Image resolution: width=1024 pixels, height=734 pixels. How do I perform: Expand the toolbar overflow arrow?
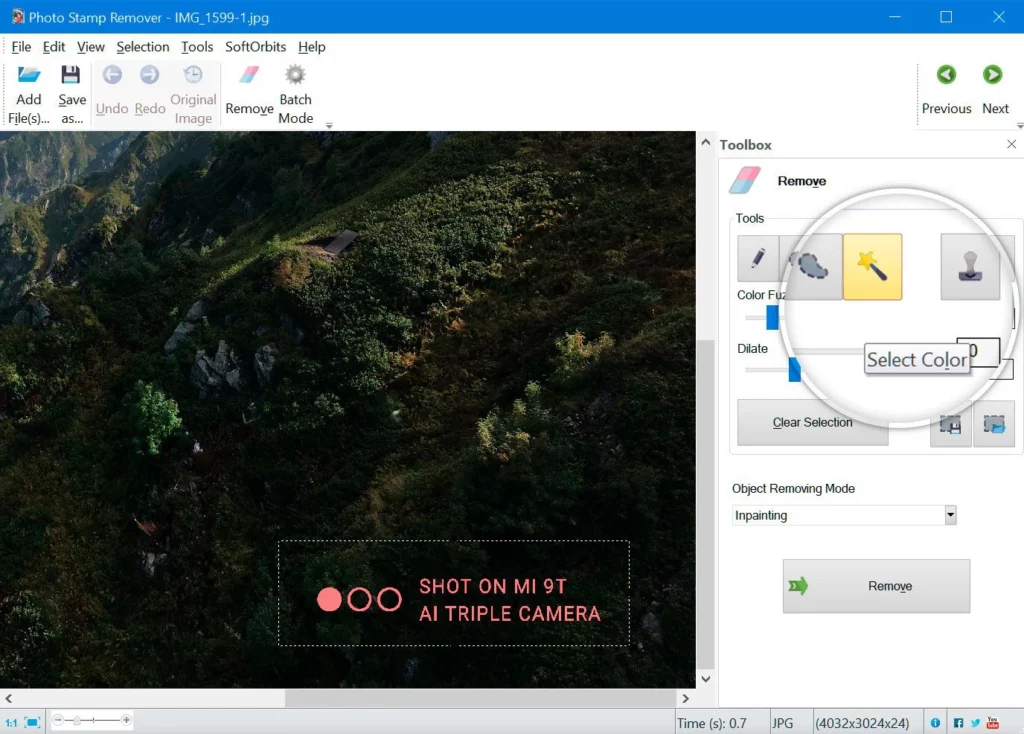point(329,125)
